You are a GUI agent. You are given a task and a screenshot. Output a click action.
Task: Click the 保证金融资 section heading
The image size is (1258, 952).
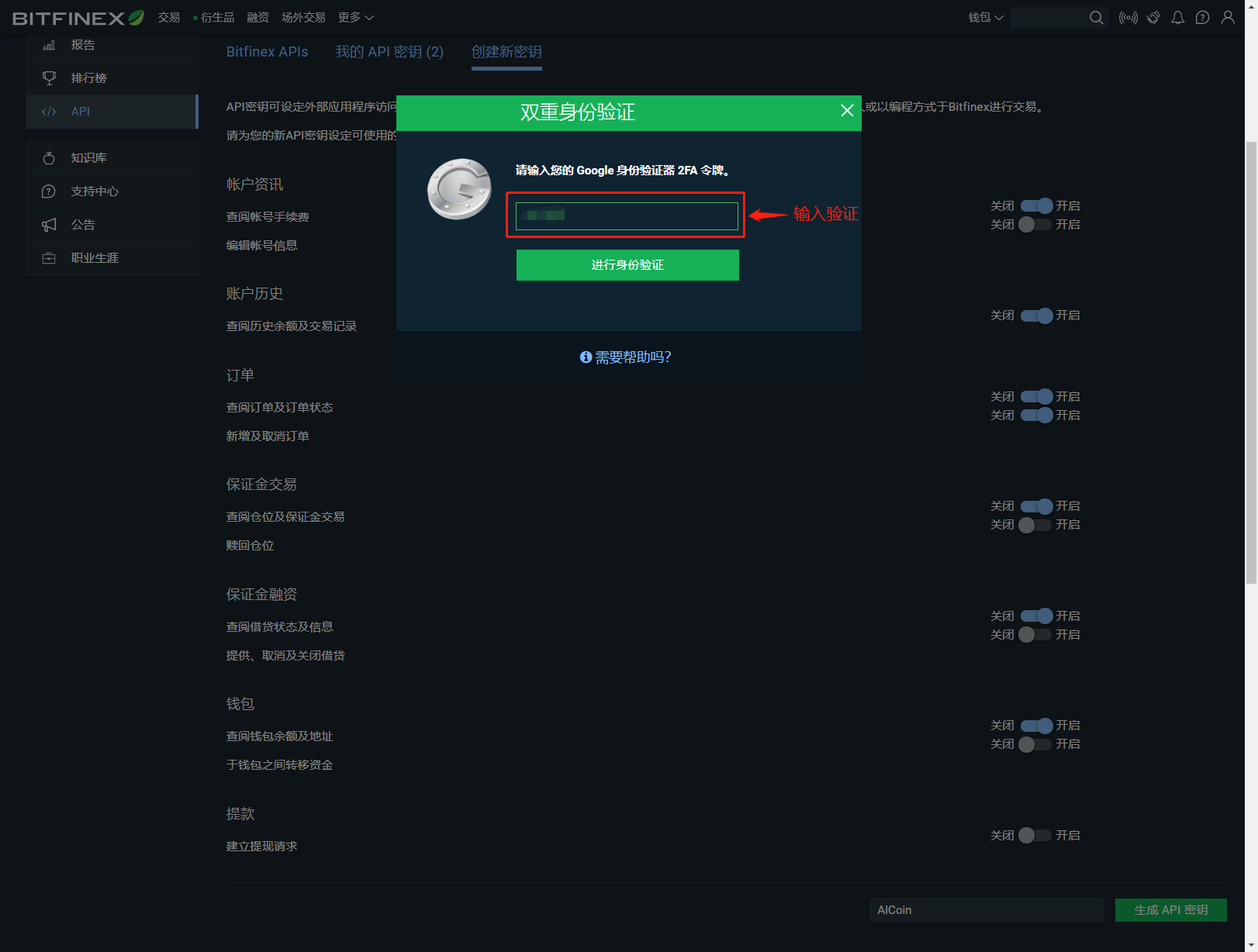[261, 595]
